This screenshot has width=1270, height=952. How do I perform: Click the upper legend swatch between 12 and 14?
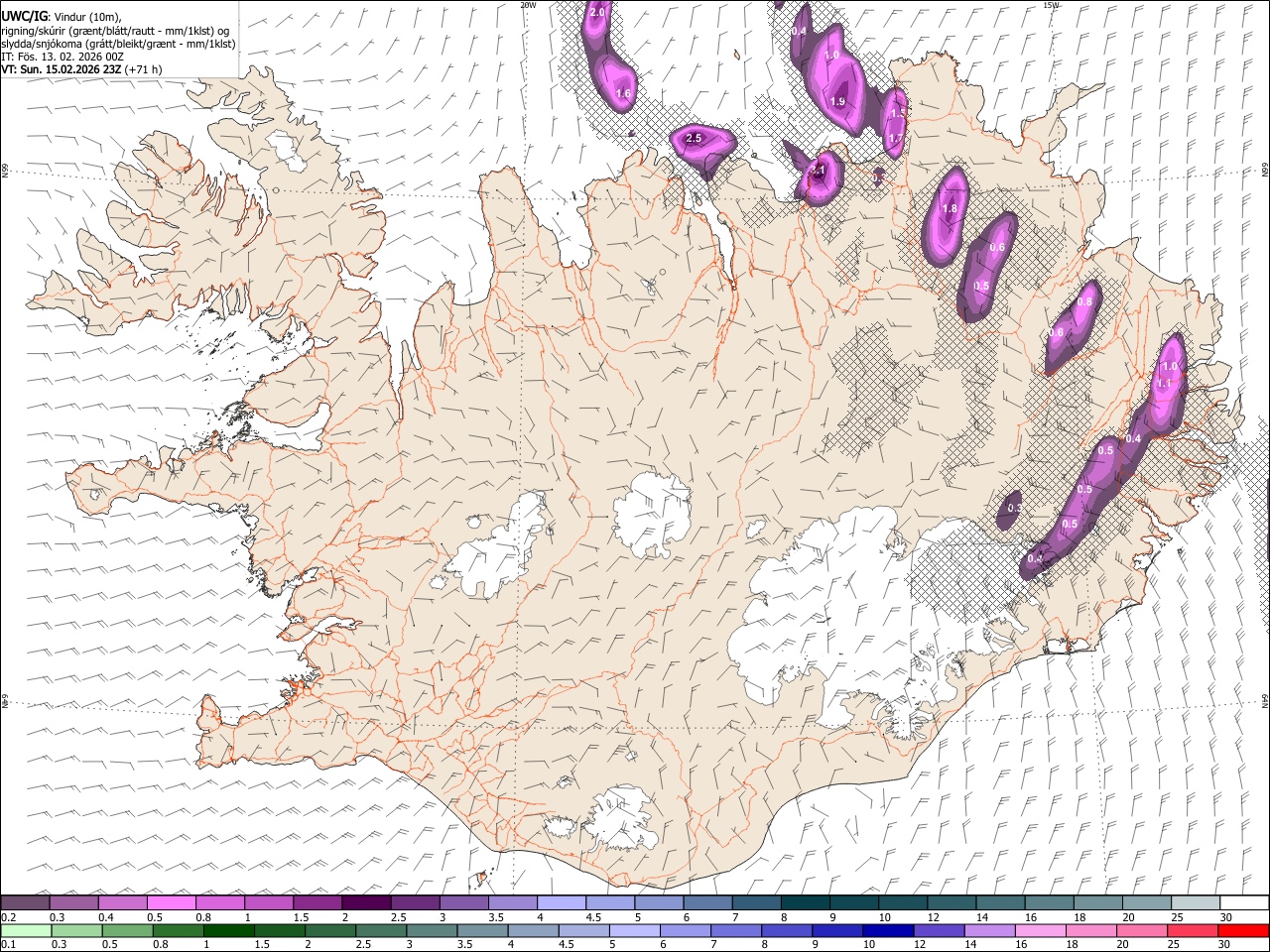click(952, 903)
